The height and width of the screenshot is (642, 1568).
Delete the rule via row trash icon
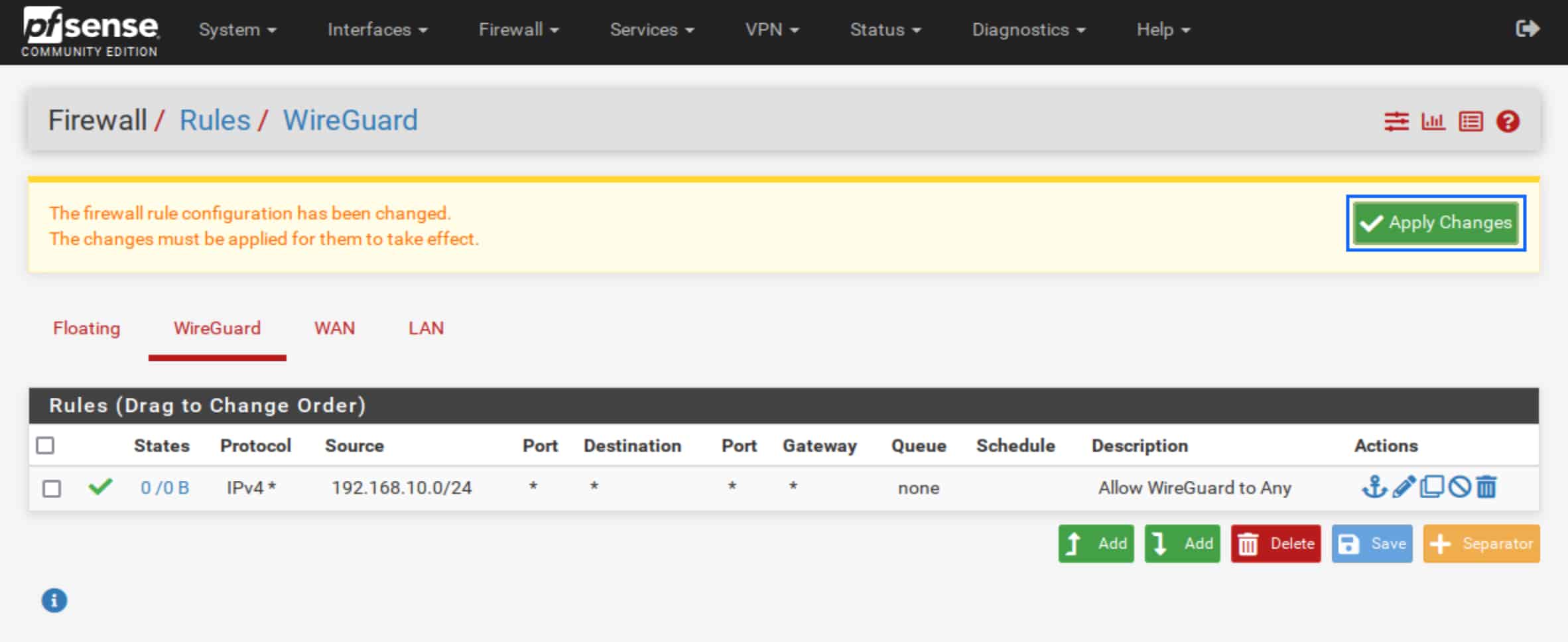click(x=1486, y=487)
